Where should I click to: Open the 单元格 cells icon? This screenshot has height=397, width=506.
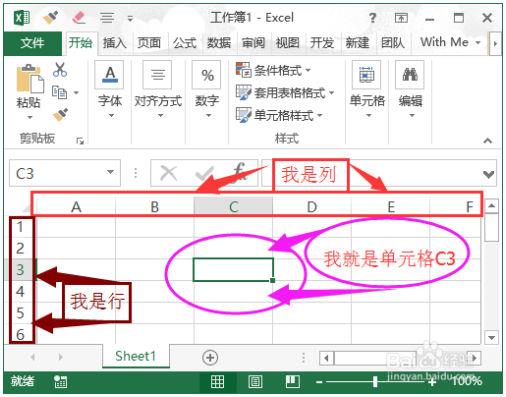[366, 75]
